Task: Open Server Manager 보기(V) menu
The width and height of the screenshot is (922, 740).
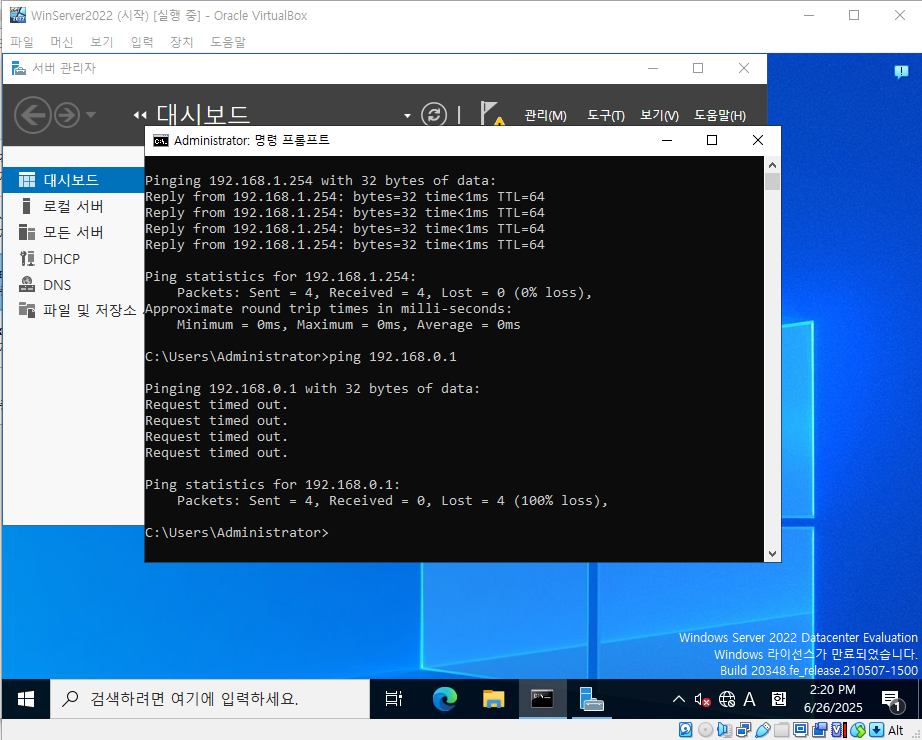Action: pyautogui.click(x=659, y=115)
